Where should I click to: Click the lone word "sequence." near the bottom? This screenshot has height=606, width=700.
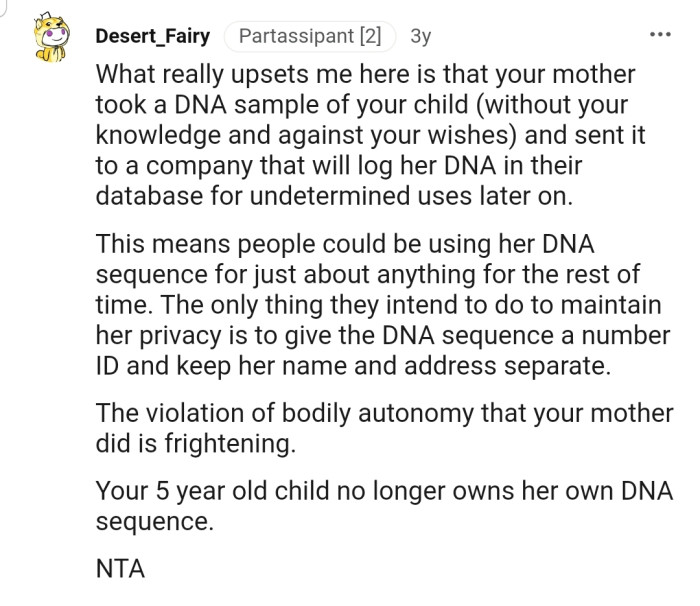click(x=154, y=522)
